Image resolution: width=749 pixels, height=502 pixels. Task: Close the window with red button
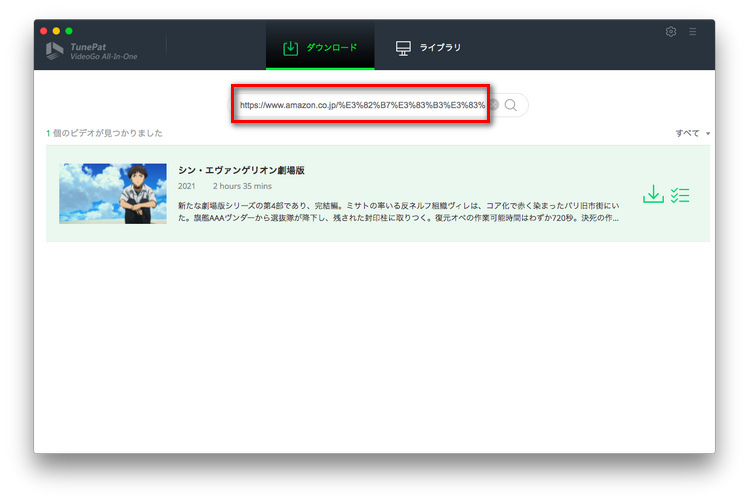[x=43, y=31]
